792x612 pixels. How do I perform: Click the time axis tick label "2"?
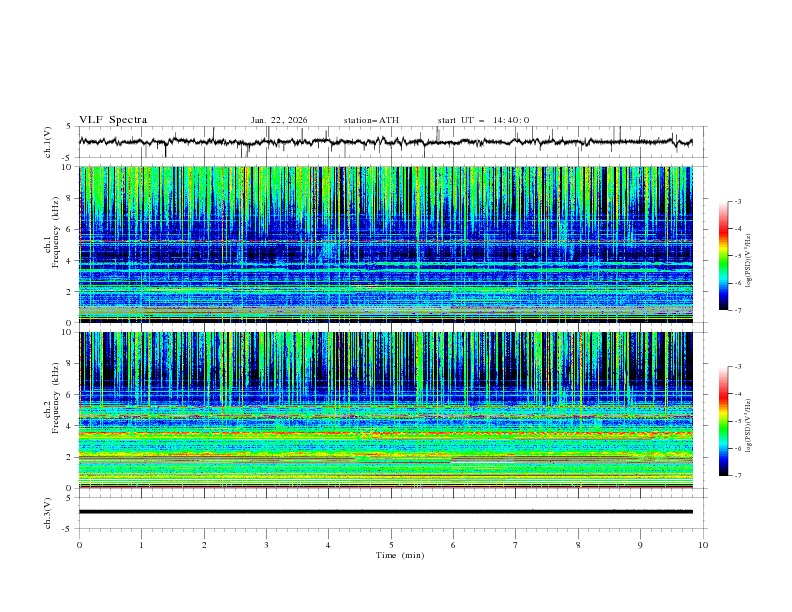click(204, 545)
